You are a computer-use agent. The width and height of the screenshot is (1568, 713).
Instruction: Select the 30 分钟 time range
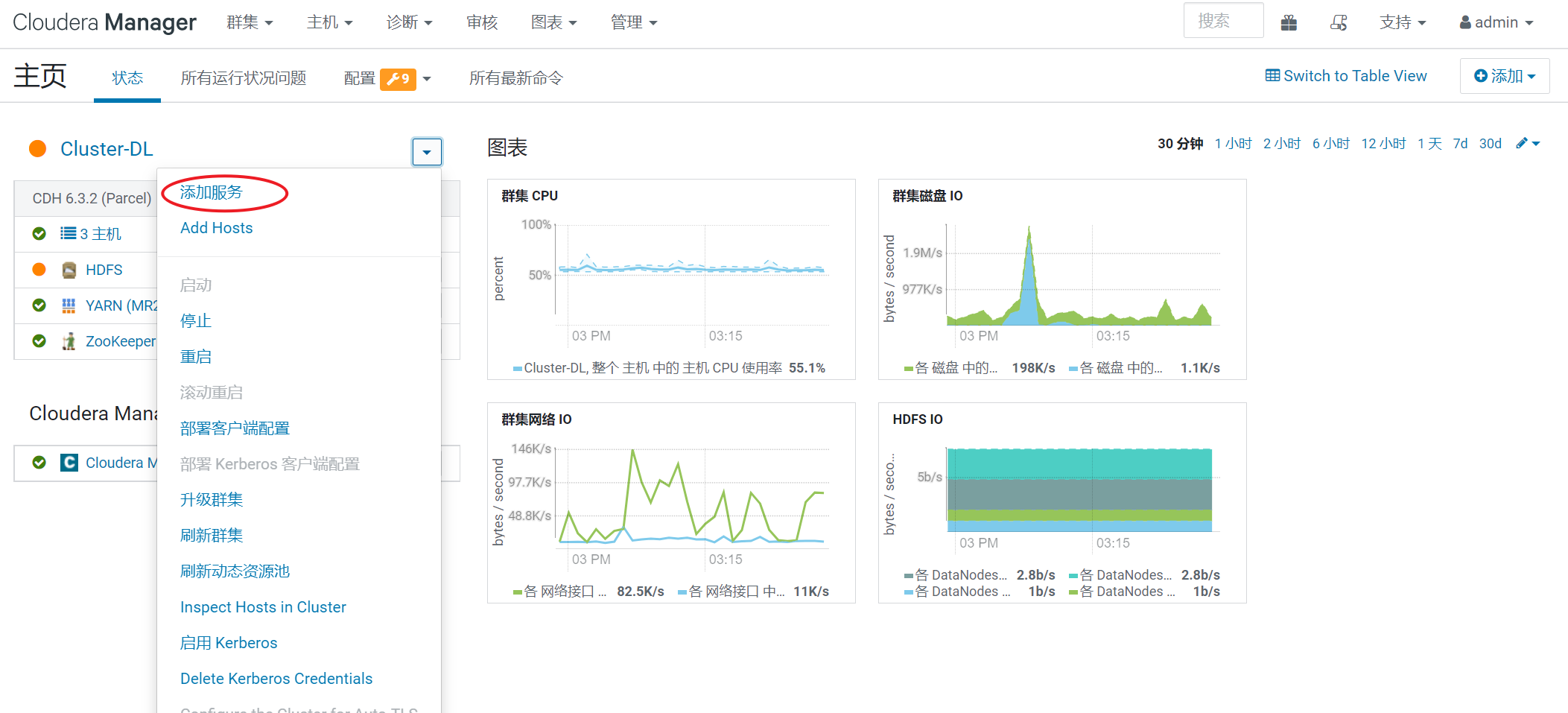(1180, 143)
